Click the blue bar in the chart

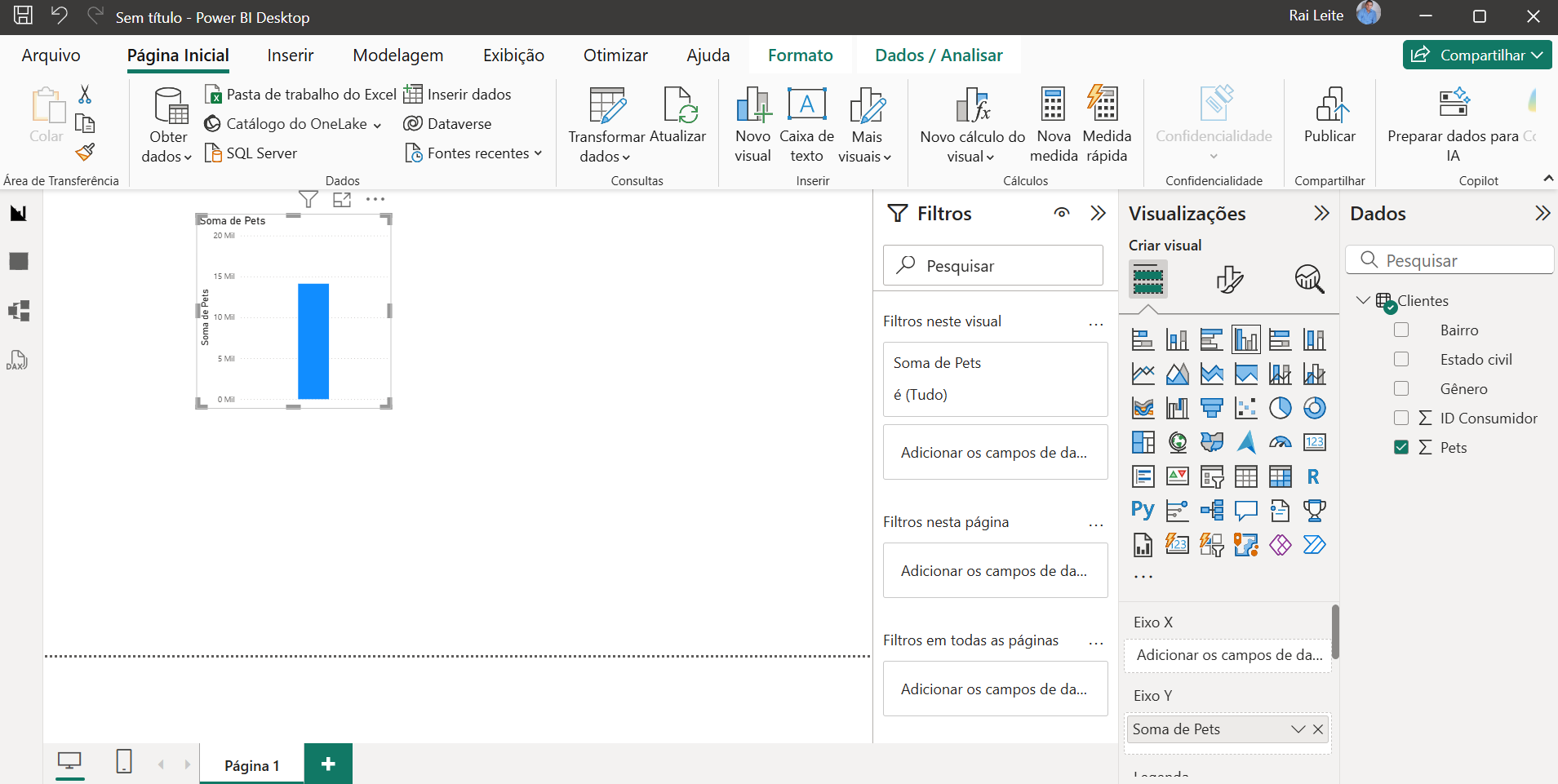point(313,341)
